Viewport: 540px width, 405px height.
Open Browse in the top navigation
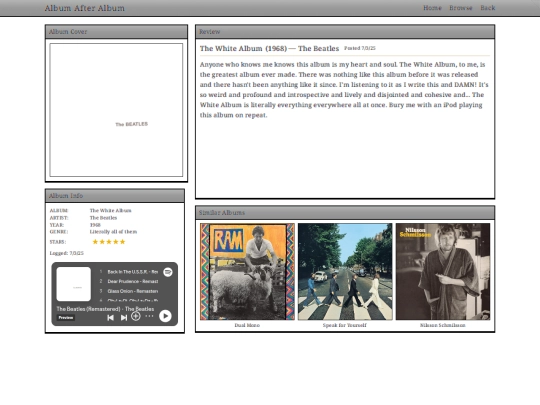(461, 8)
